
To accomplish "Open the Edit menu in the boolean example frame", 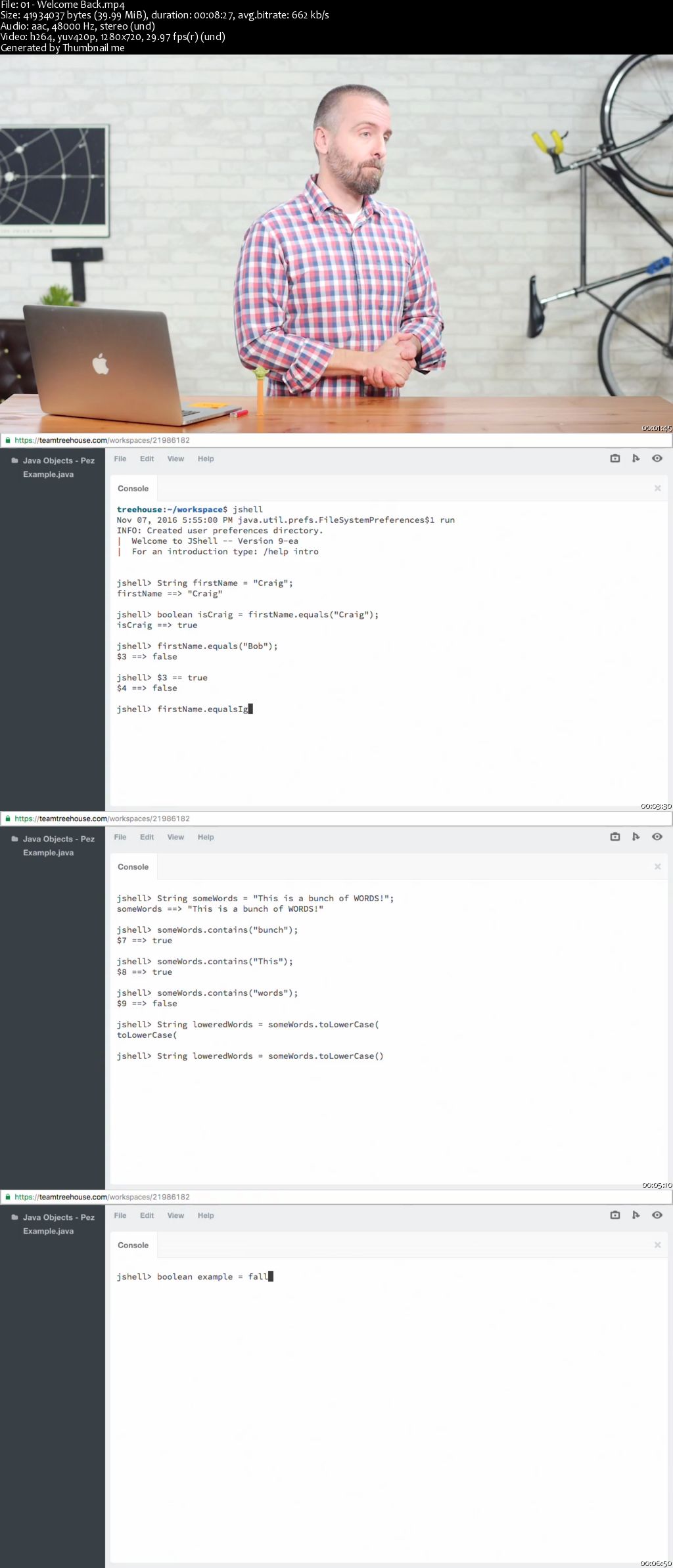I will (147, 1215).
